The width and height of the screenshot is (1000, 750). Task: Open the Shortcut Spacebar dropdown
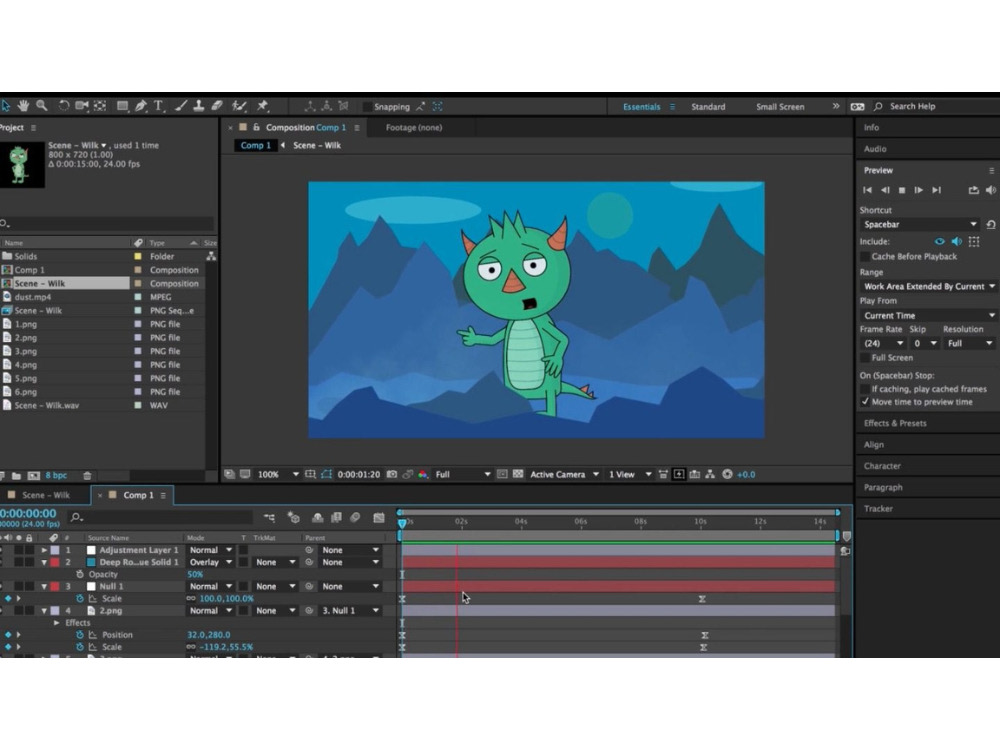click(919, 224)
